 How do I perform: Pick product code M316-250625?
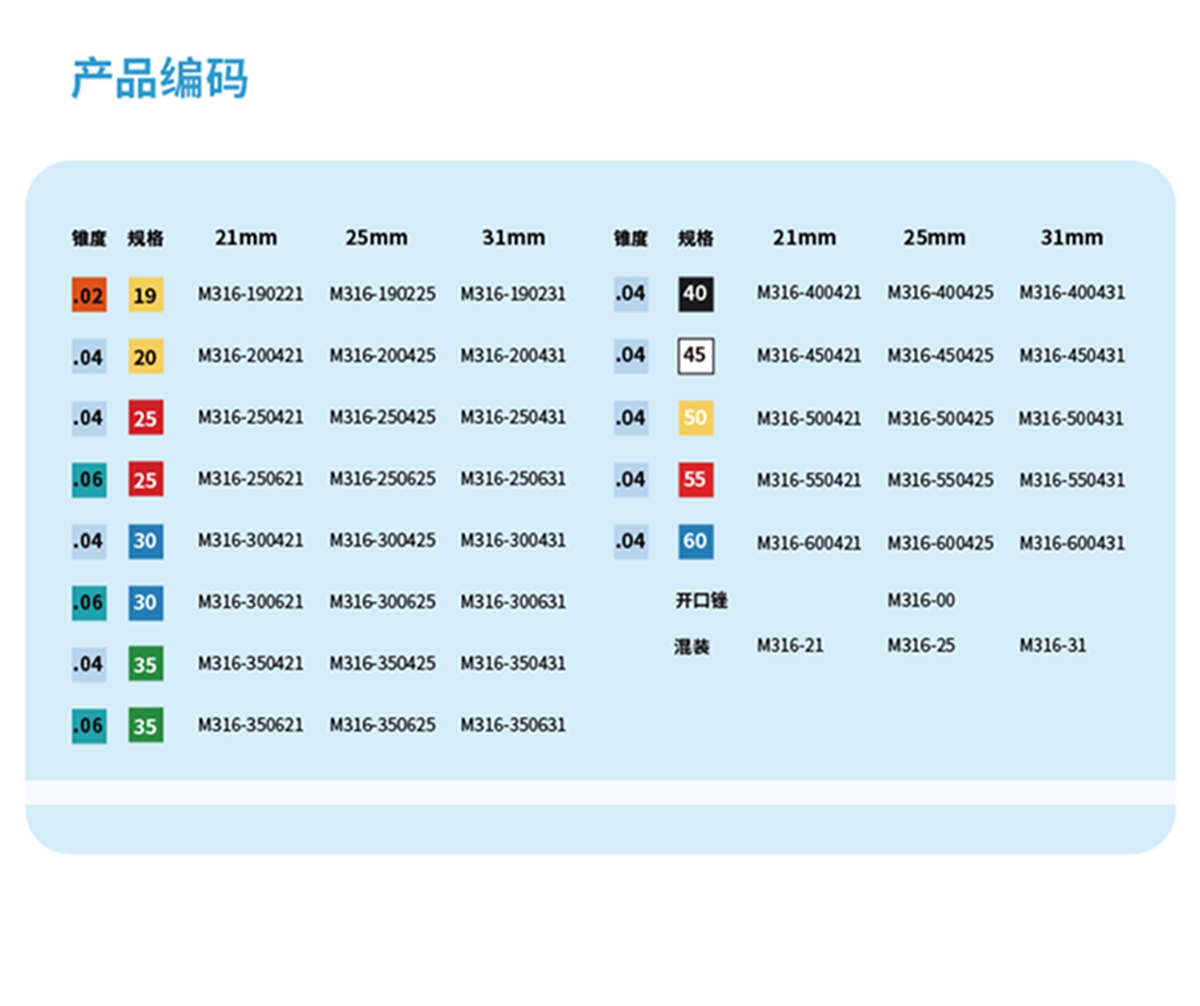tap(382, 479)
